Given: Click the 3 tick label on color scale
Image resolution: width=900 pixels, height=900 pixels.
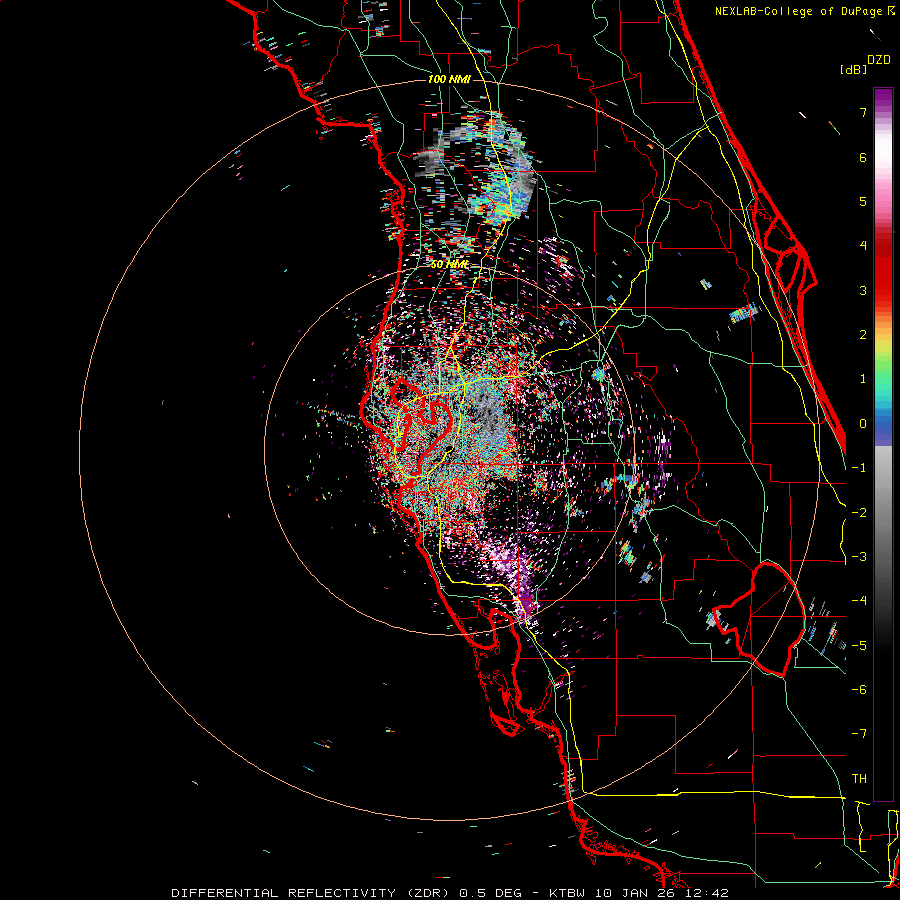Looking at the screenshot, I should point(863,290).
